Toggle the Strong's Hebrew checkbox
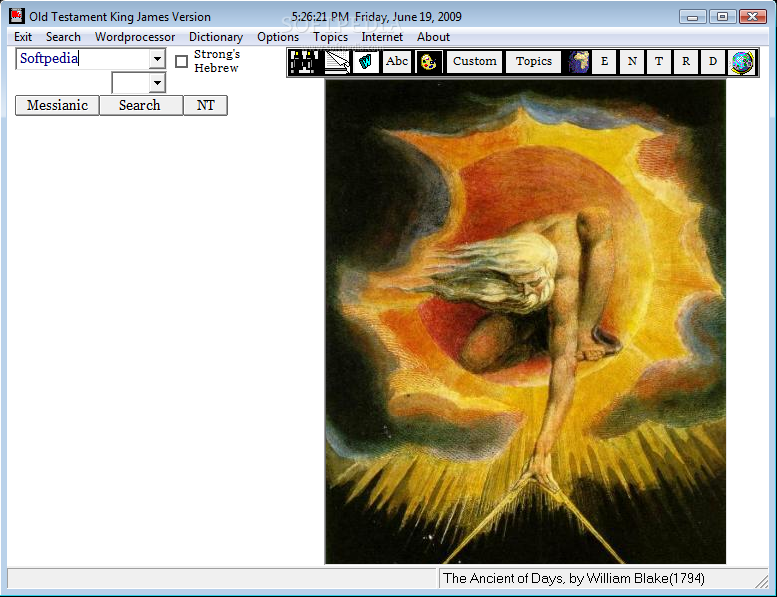777x597 pixels. pyautogui.click(x=181, y=61)
